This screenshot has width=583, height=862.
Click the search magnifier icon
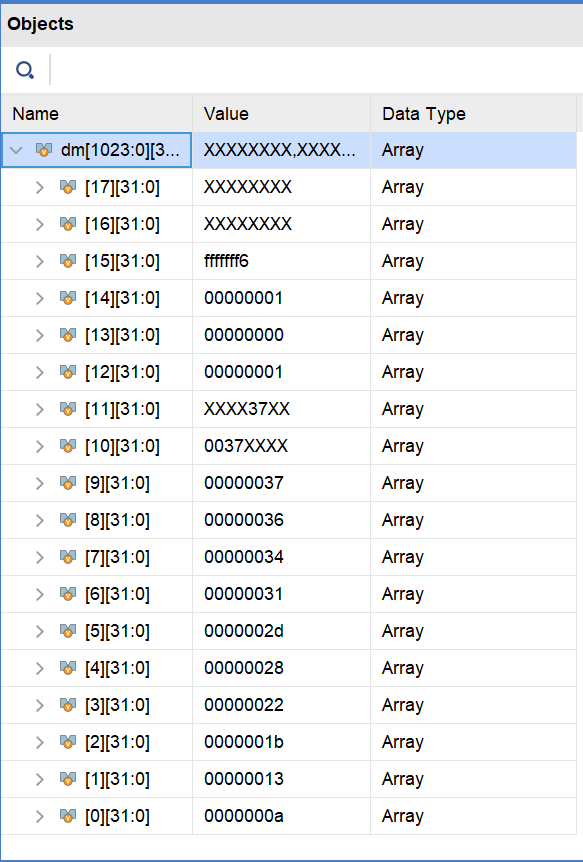(x=25, y=70)
